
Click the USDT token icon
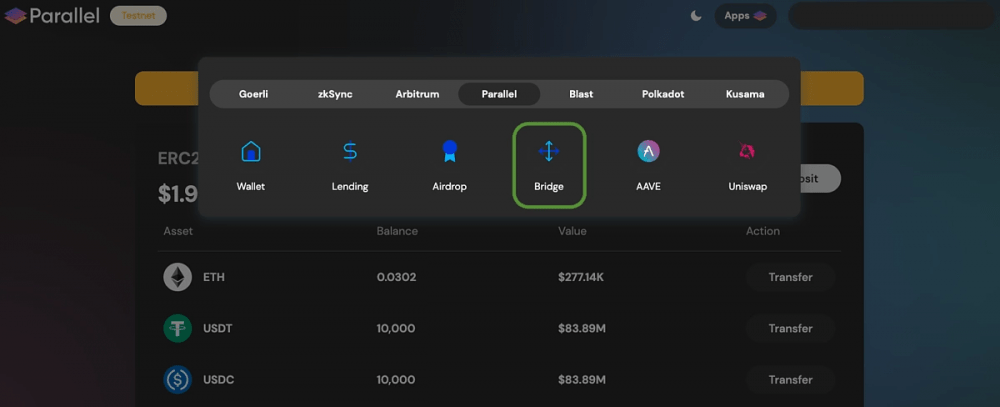[x=177, y=329]
